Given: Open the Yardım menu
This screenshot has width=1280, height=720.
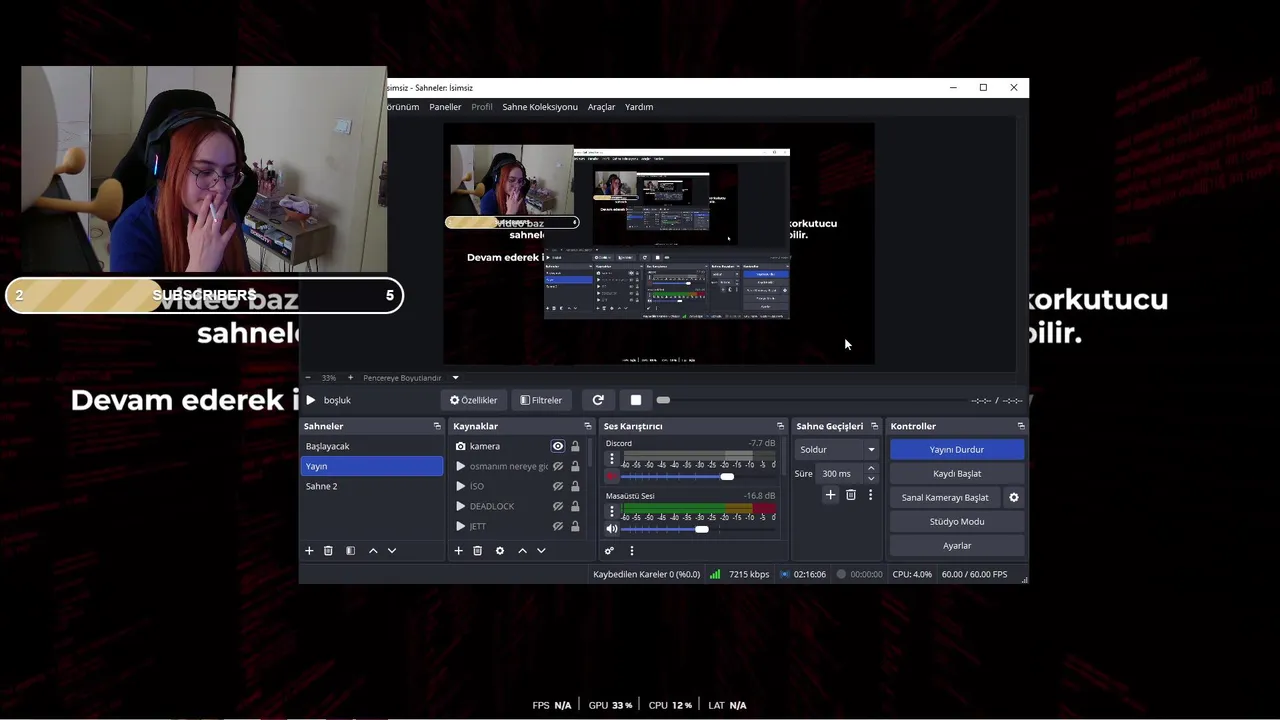Looking at the screenshot, I should pyautogui.click(x=639, y=107).
